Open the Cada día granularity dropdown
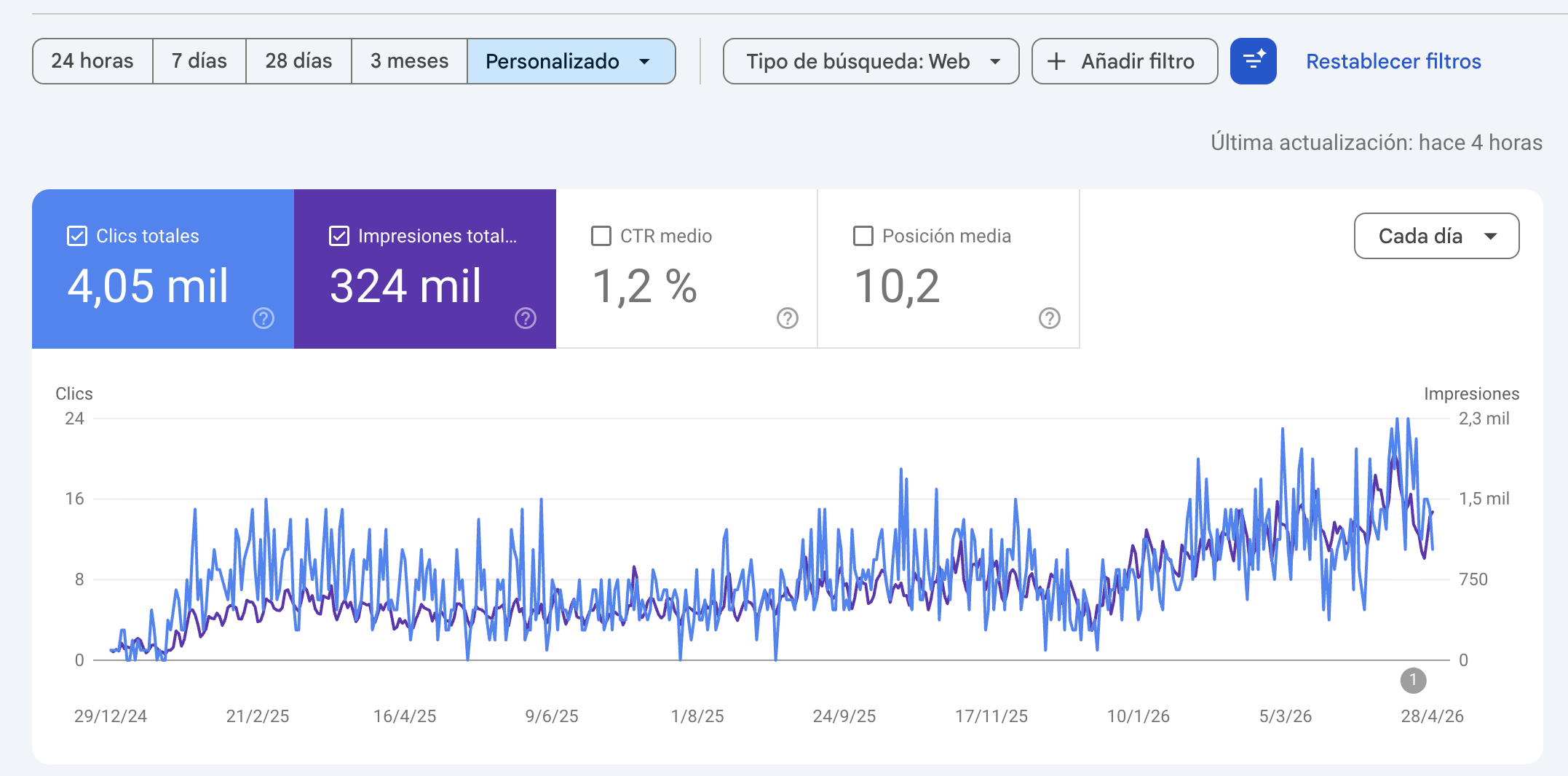1568x776 pixels. (1436, 236)
